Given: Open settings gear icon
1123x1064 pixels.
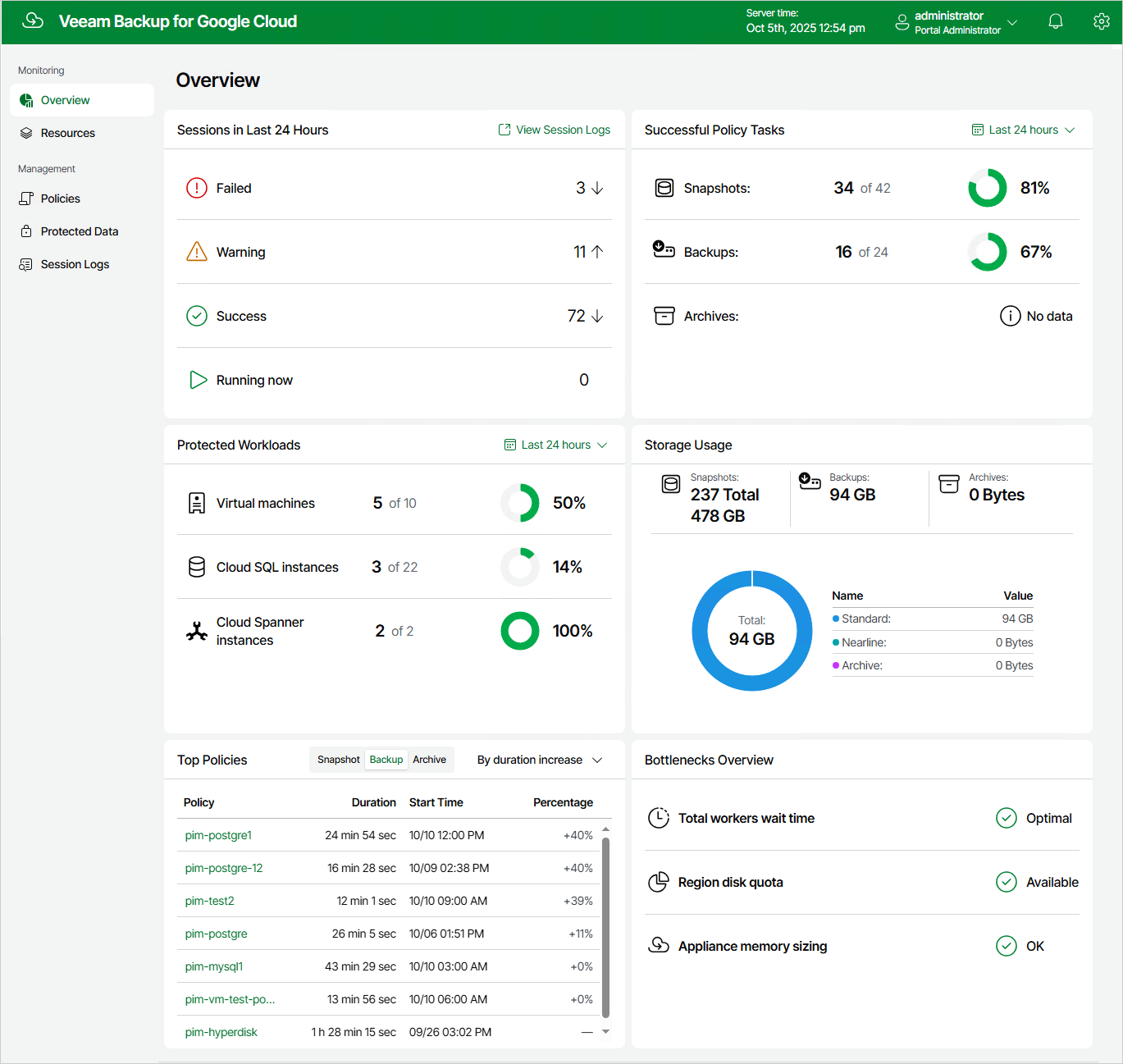Looking at the screenshot, I should point(1102,21).
